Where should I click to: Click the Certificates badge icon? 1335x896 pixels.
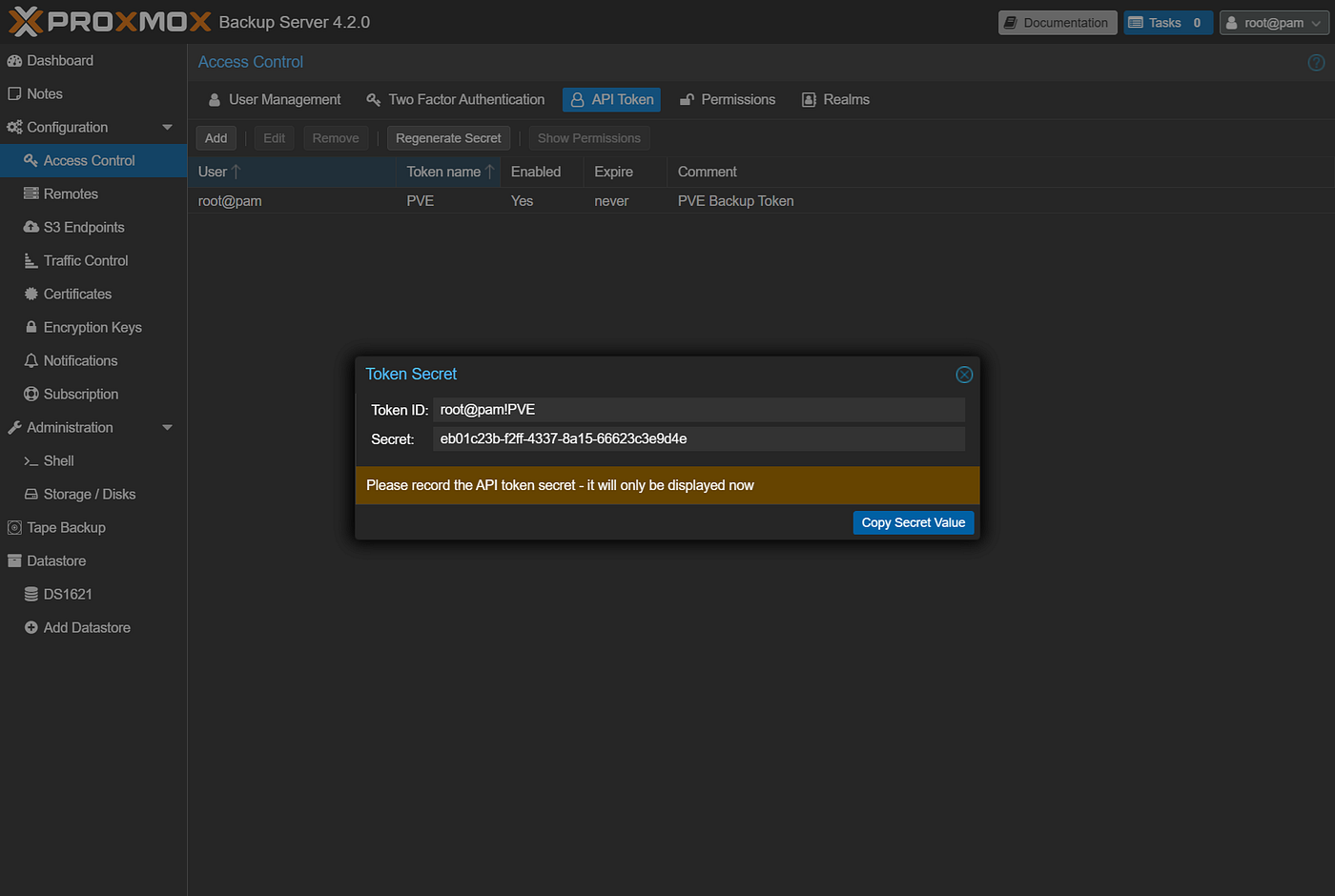[31, 295]
